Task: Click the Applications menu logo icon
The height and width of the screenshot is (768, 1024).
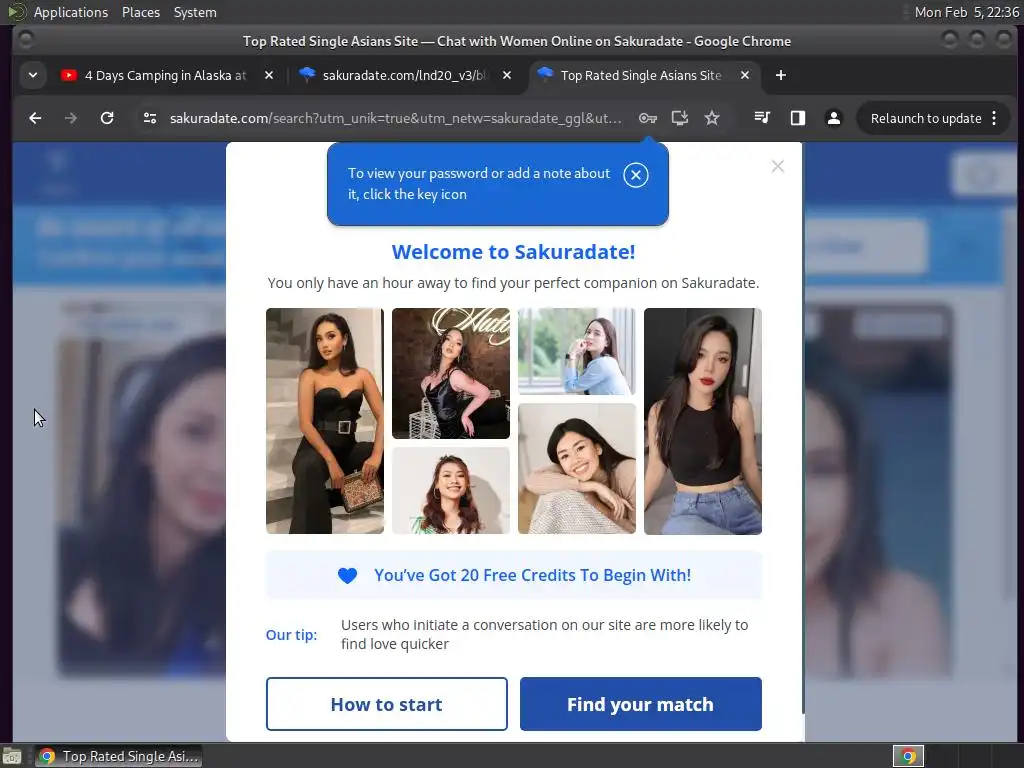Action: (x=17, y=12)
